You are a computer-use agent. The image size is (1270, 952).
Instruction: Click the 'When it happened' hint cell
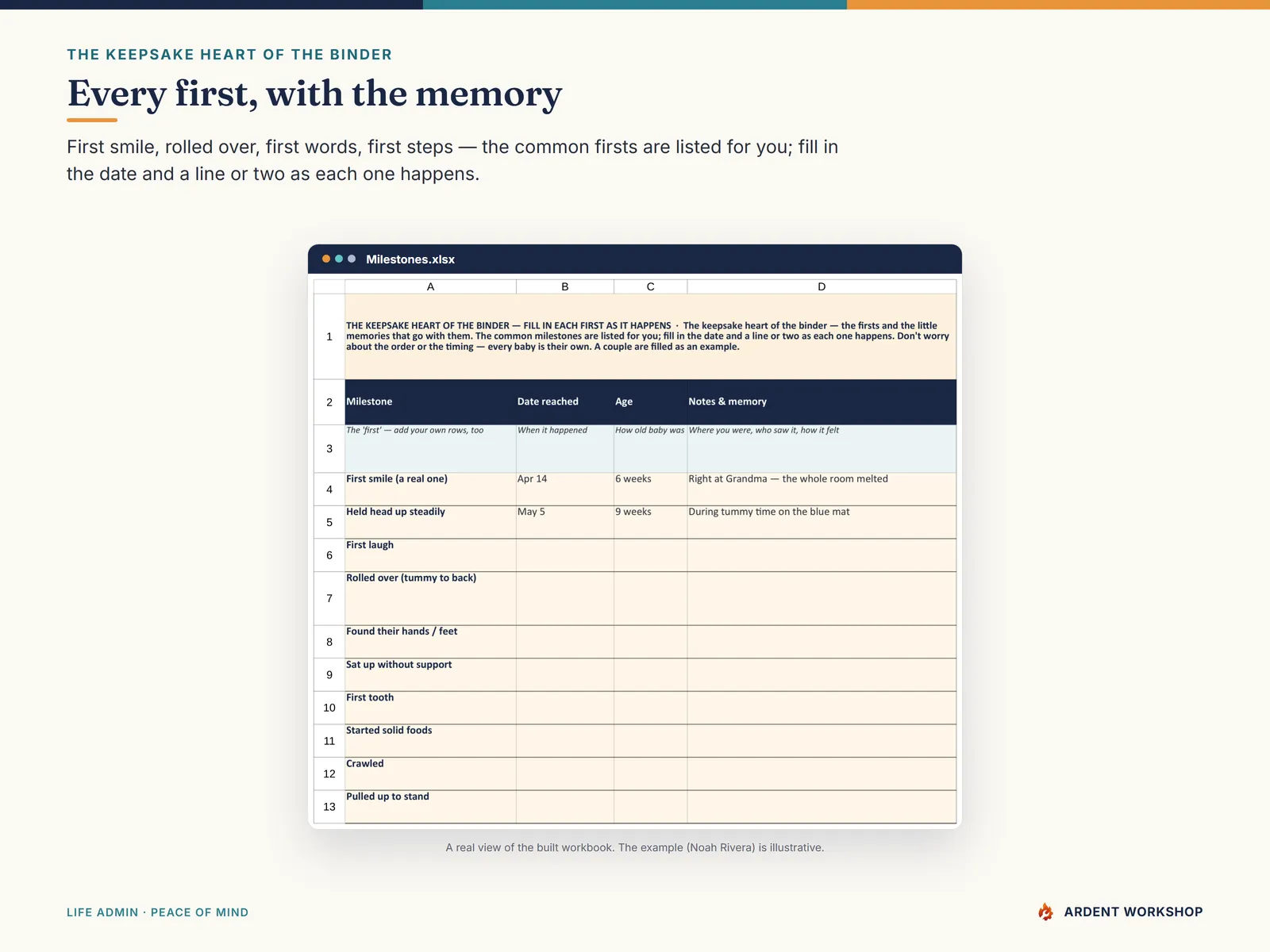pos(565,449)
